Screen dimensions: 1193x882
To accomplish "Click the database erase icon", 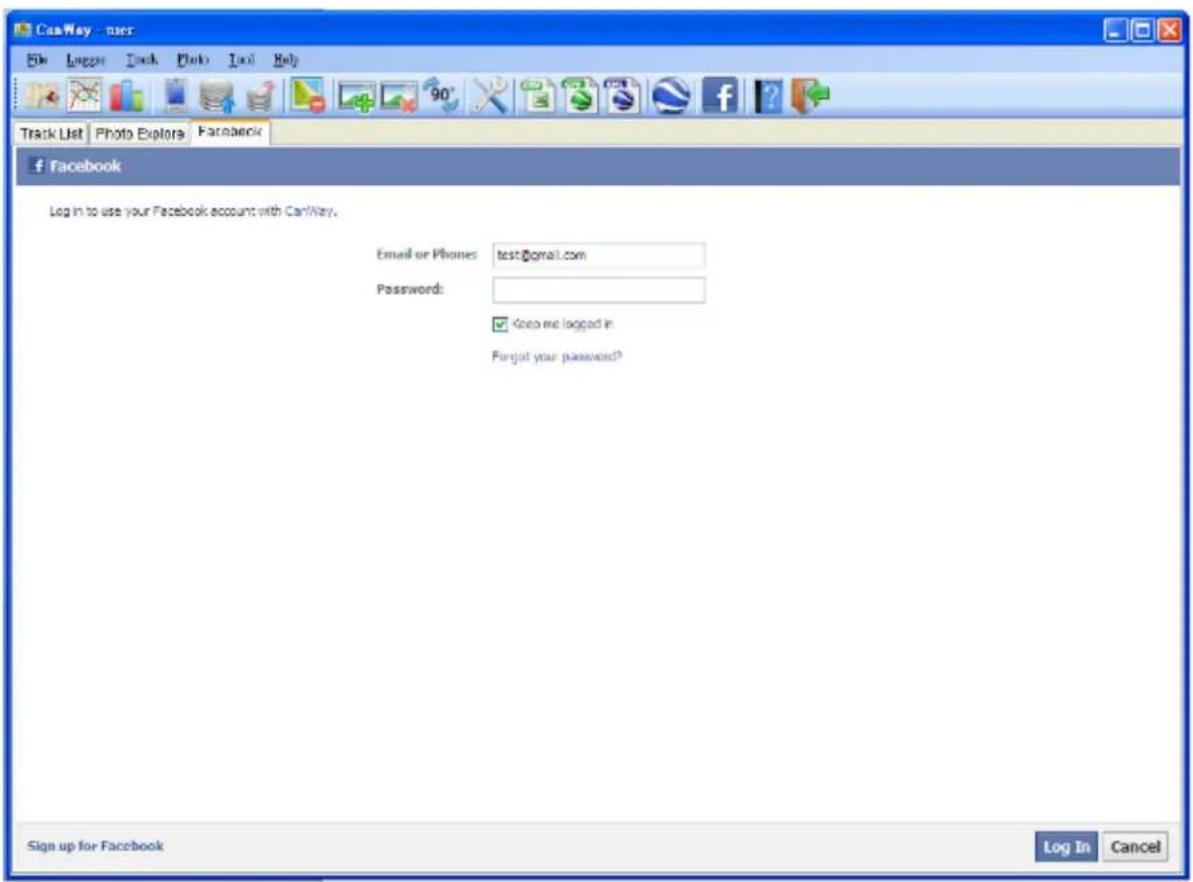I will coord(260,97).
